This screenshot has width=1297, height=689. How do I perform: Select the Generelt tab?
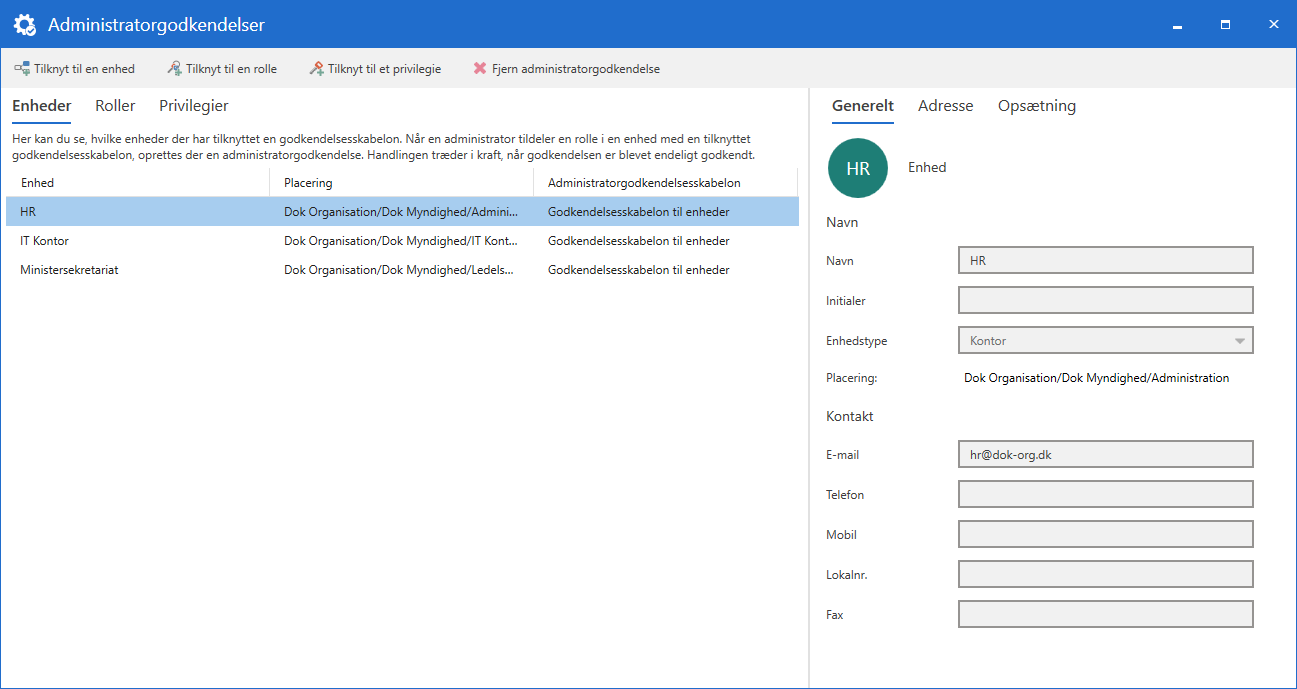pos(863,106)
